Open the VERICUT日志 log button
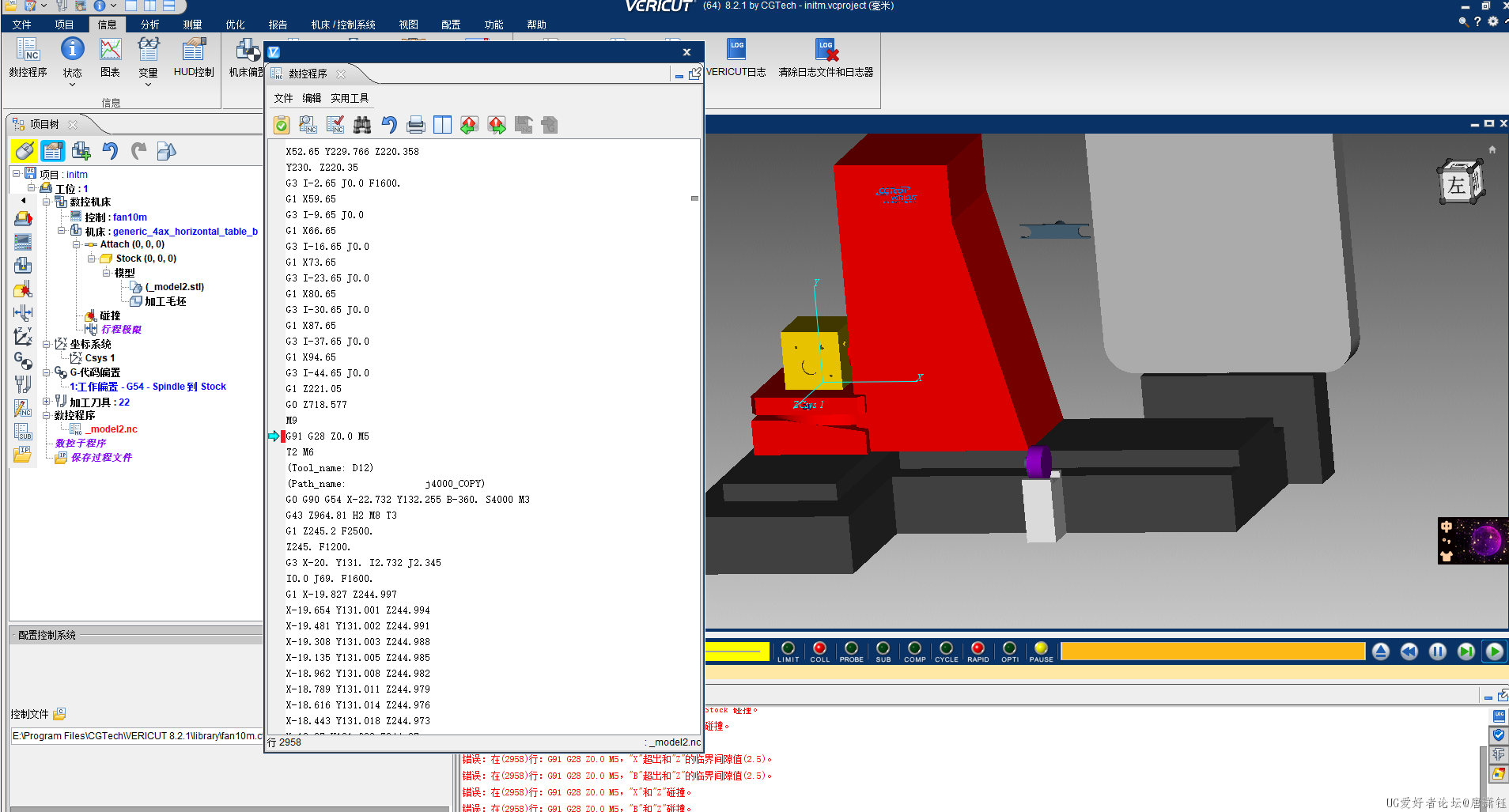Image resolution: width=1509 pixels, height=812 pixels. pos(736,58)
